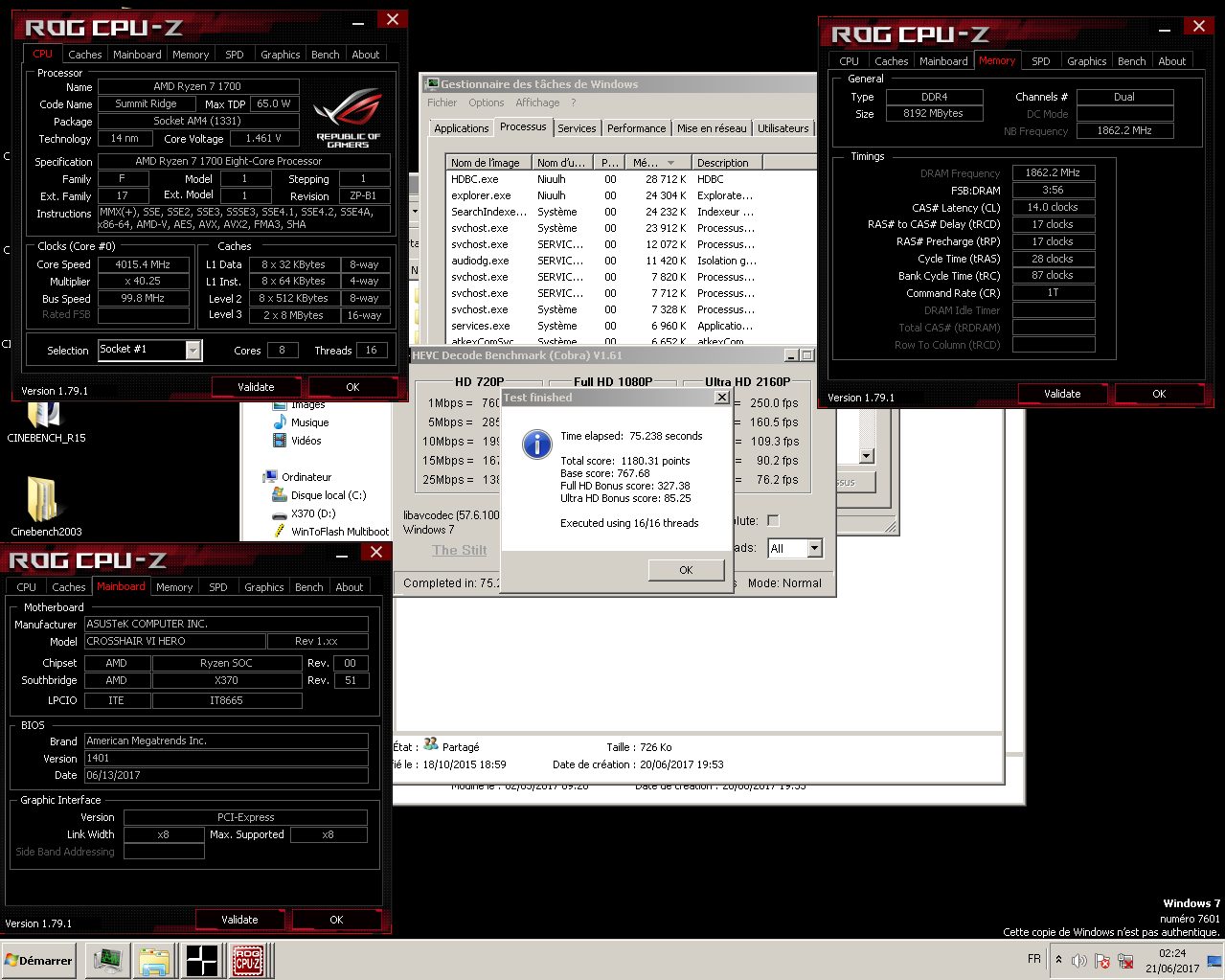Click Validate in CPU tab CPU-Z window

[x=256, y=387]
